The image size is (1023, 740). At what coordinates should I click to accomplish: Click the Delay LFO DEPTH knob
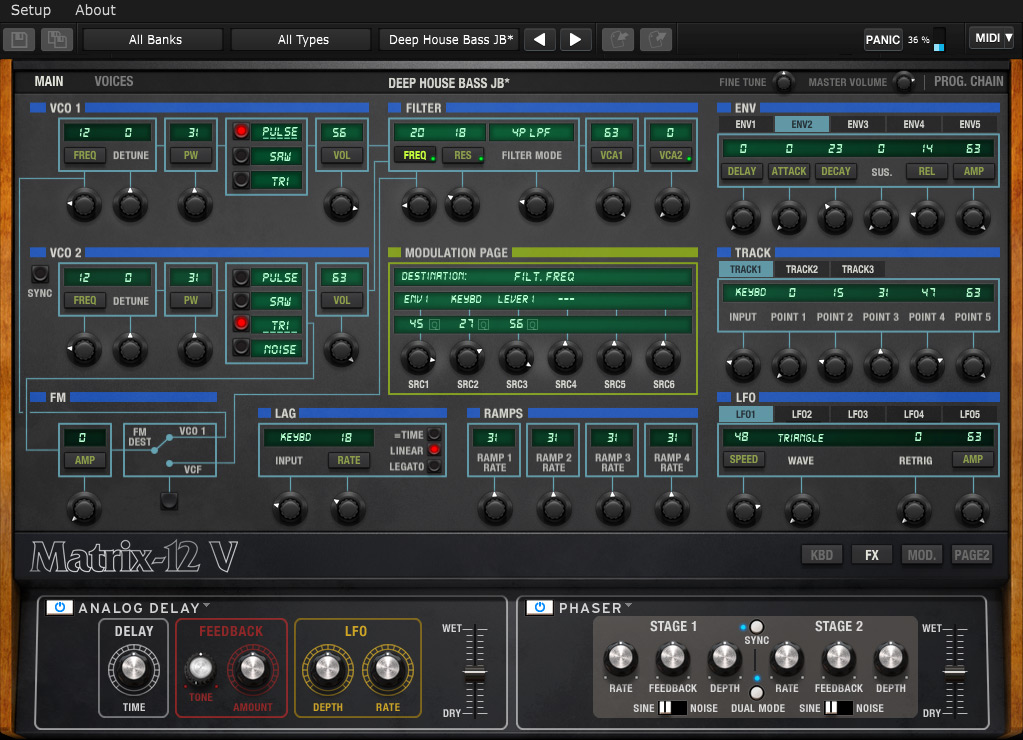tap(328, 668)
